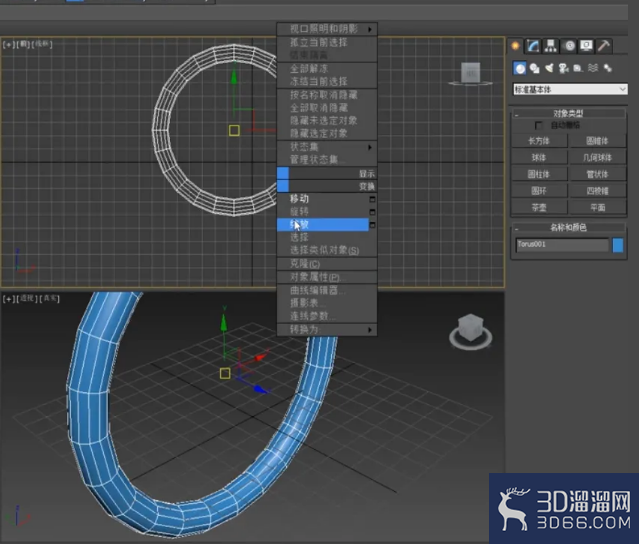This screenshot has height=544, width=639.
Task: Choose 全部解冻 menu entry
Action: (x=327, y=68)
